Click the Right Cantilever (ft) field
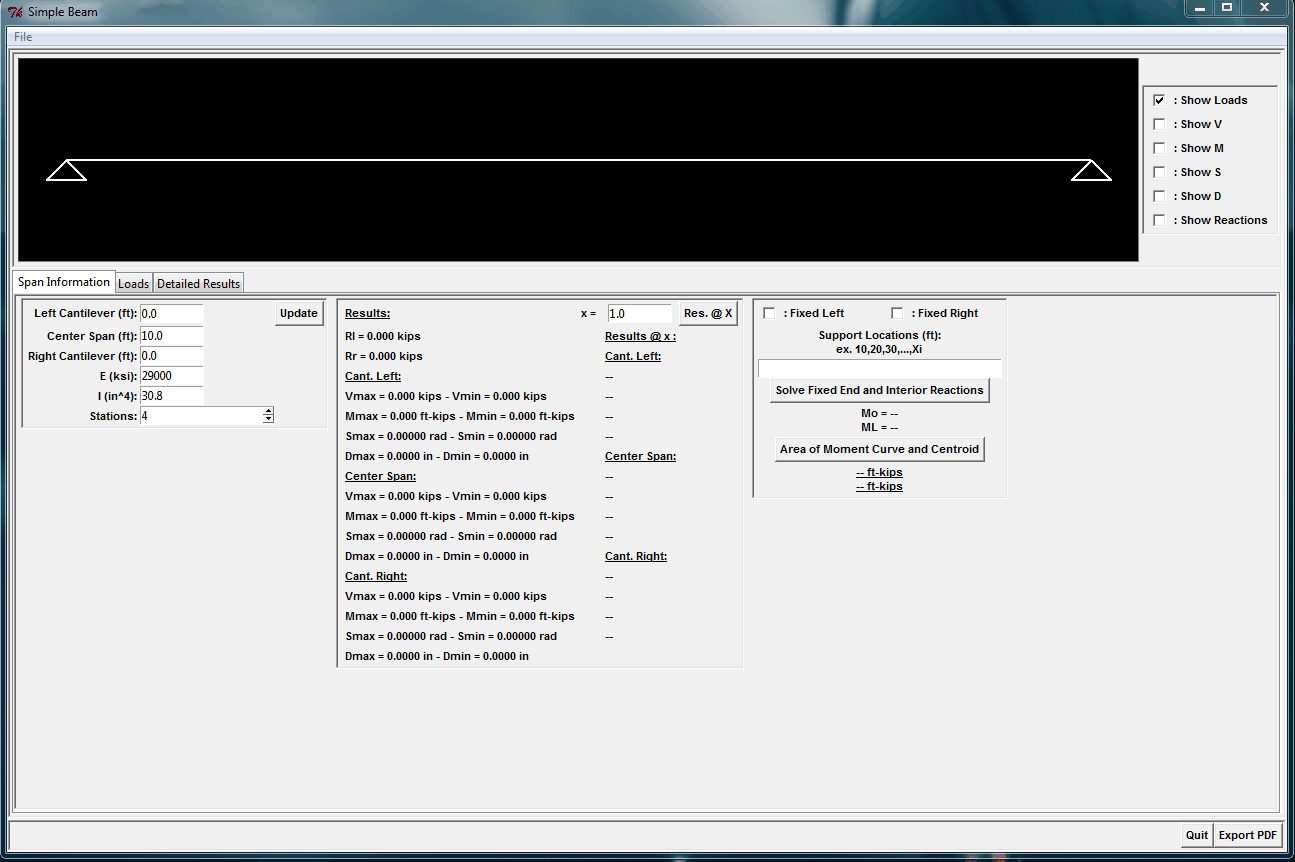 coord(171,356)
